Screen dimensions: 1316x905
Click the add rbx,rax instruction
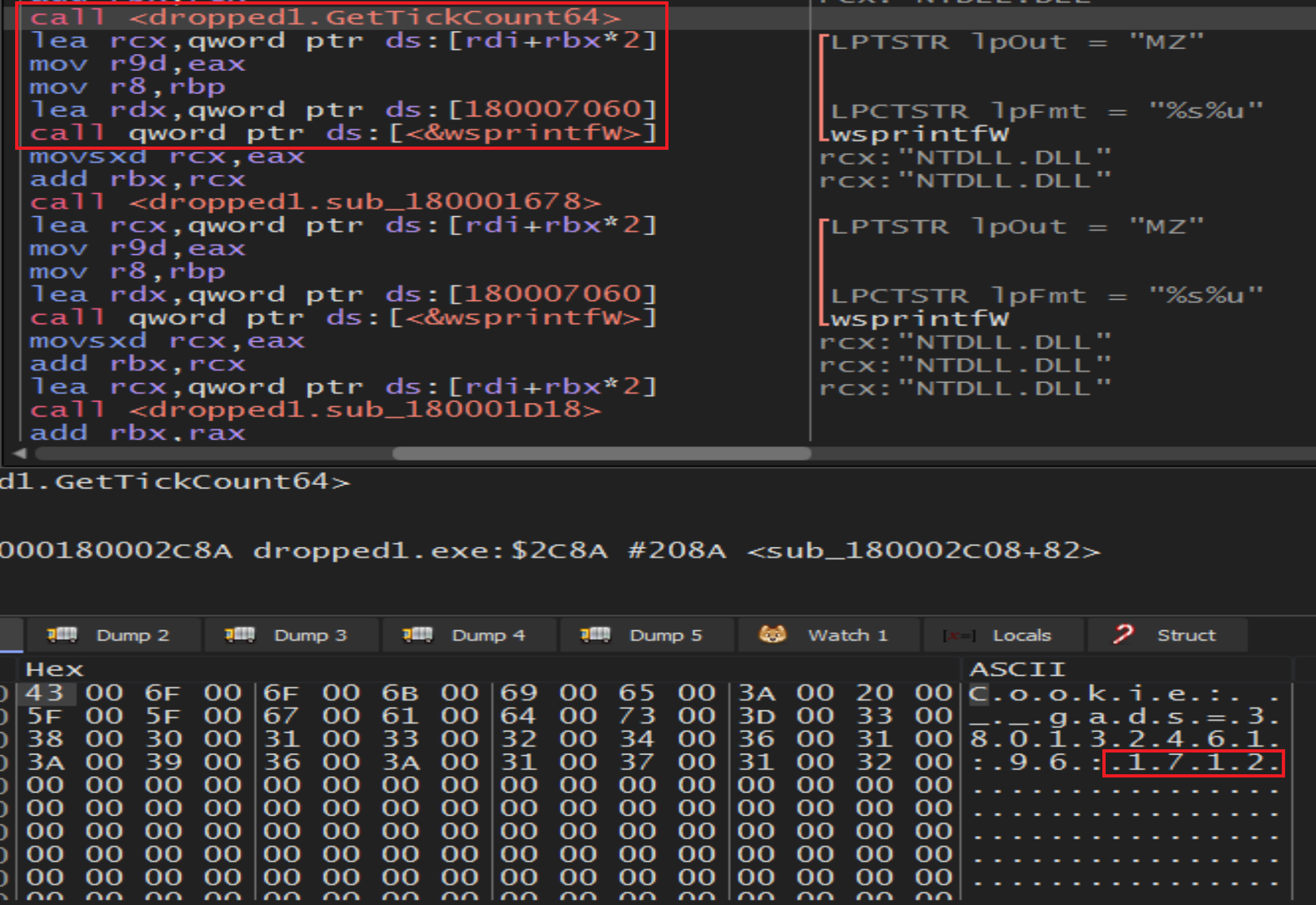[137, 433]
